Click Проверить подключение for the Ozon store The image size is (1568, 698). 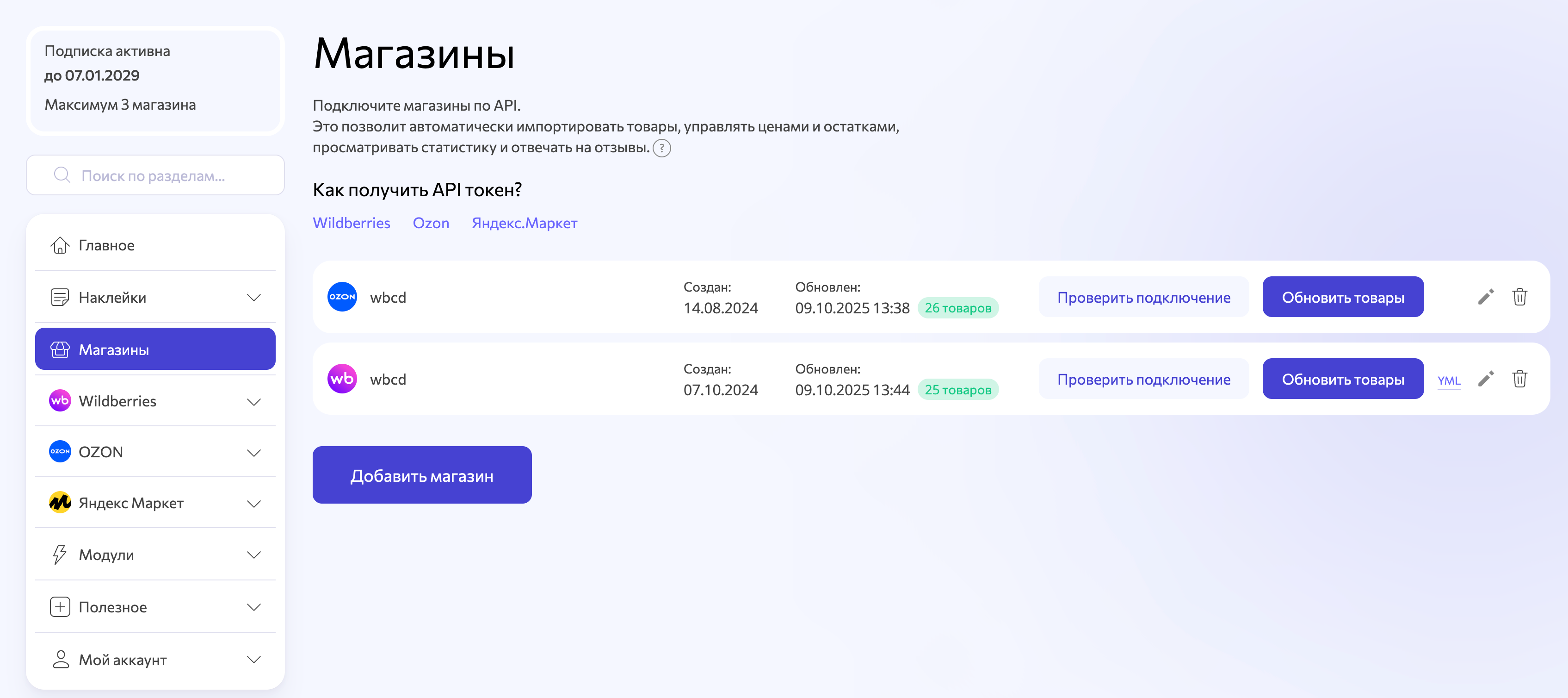pos(1143,297)
